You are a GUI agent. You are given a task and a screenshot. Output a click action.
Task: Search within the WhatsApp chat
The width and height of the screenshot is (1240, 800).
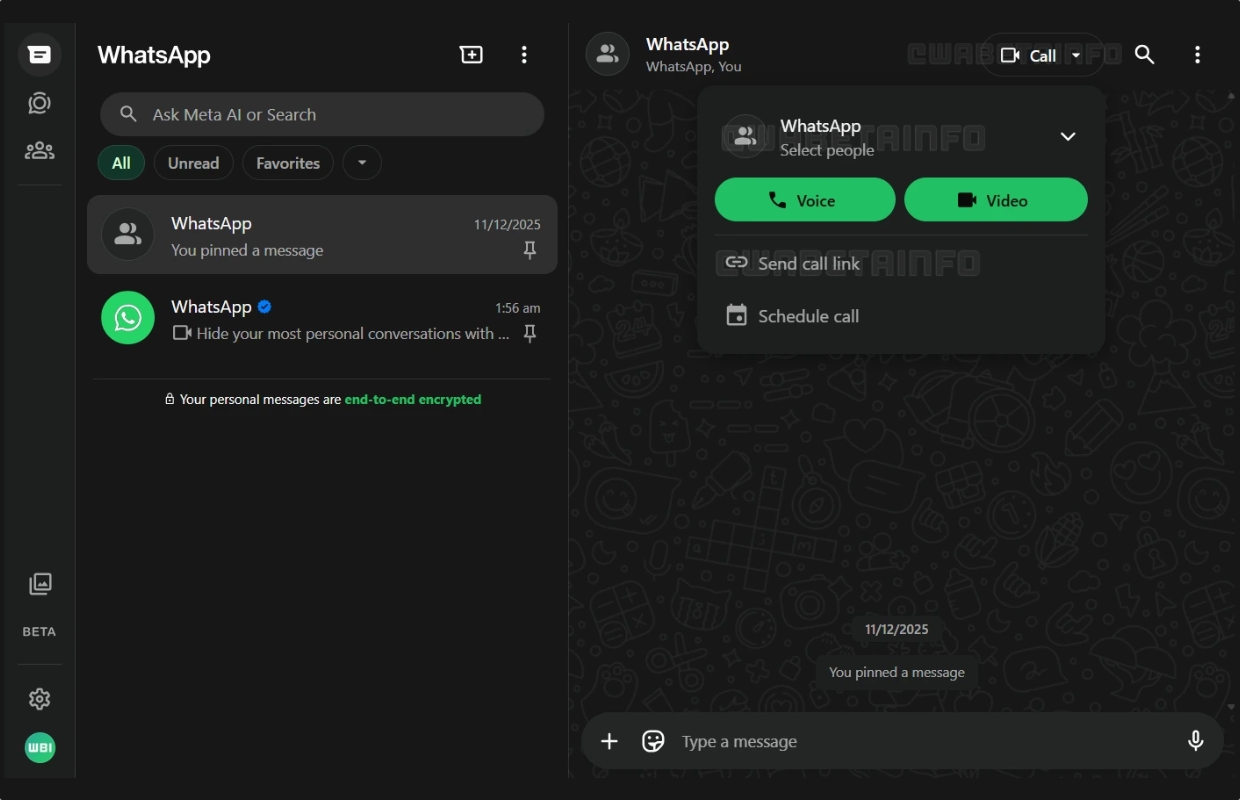(x=1145, y=55)
